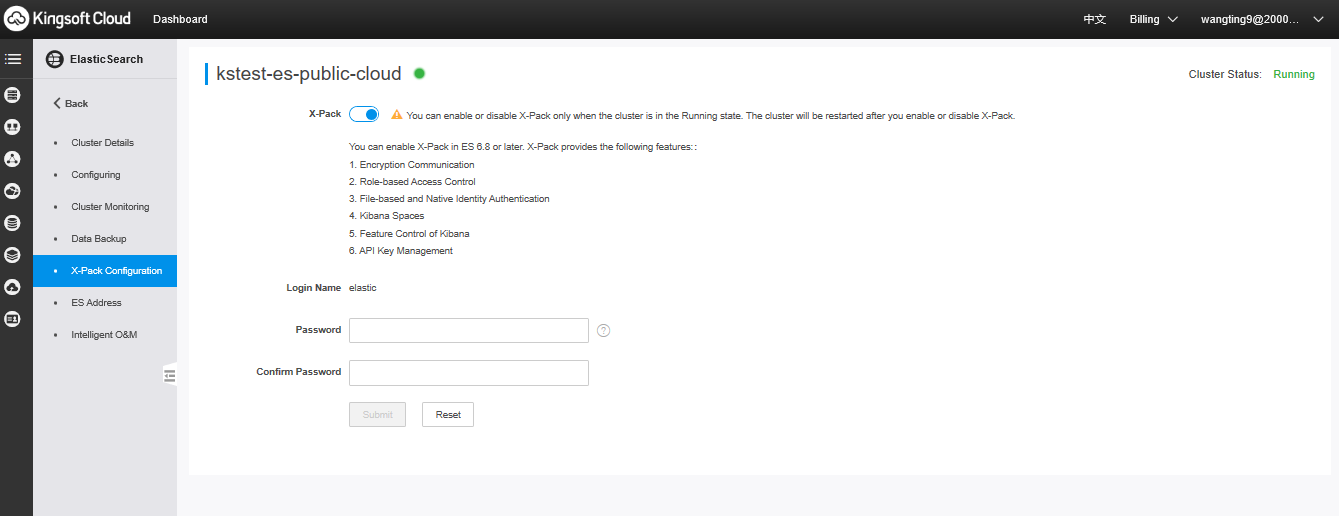
Task: Expand the Billing dropdown
Action: 1153,19
